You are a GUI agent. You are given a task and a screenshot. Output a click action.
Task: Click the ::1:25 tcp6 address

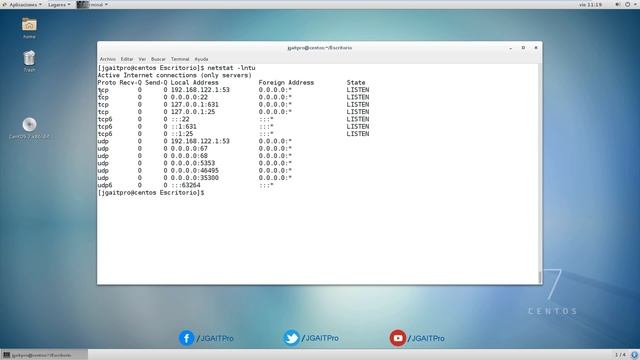tap(182, 134)
